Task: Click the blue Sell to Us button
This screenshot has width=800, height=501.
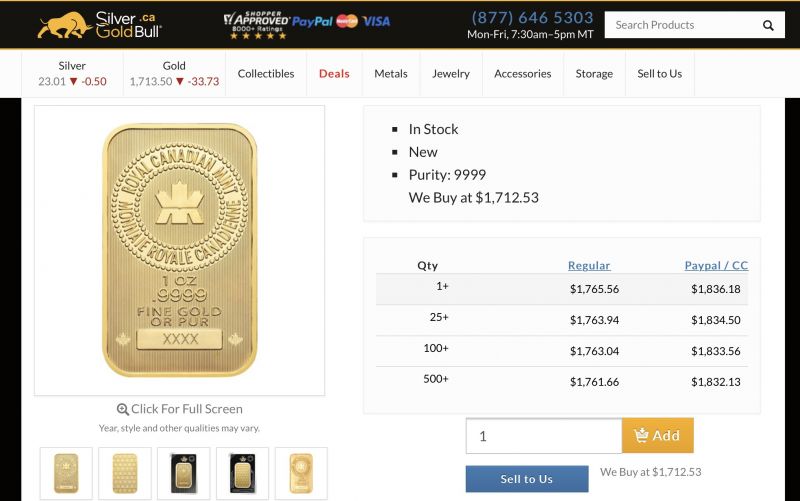Action: click(x=527, y=479)
